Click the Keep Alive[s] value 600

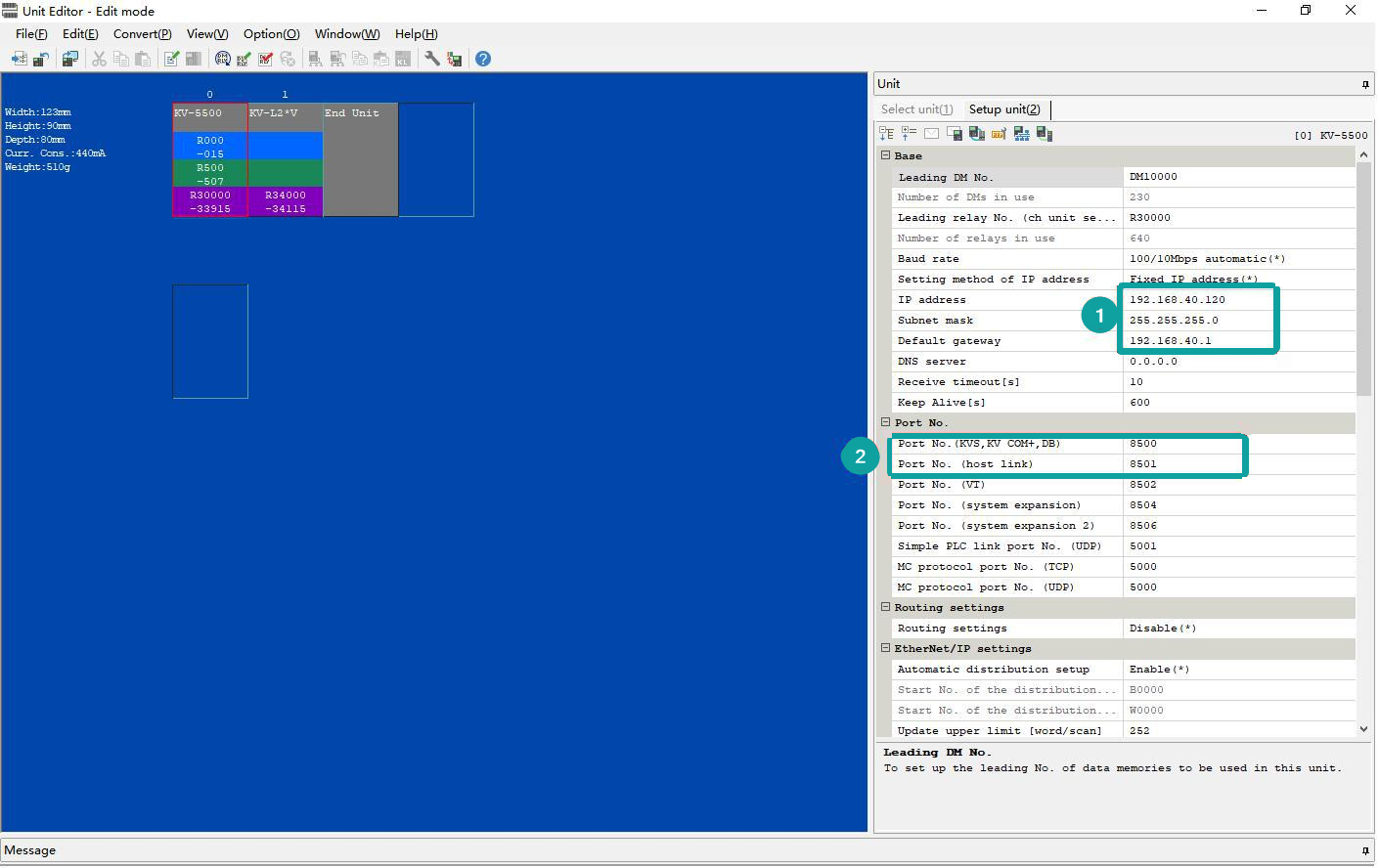(x=1139, y=403)
